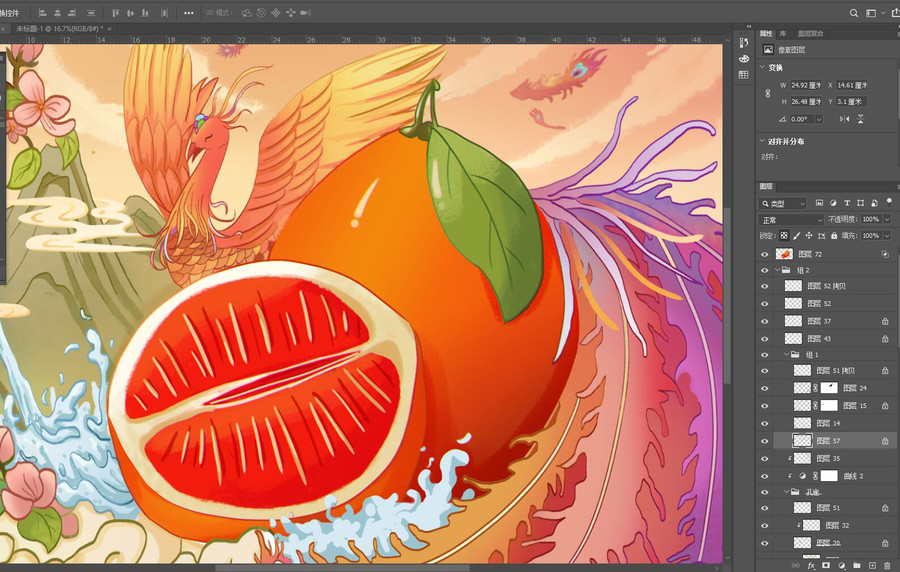Filter layers by adjustment layer kind
Viewport: 900px width, 572px height.
[x=833, y=203]
